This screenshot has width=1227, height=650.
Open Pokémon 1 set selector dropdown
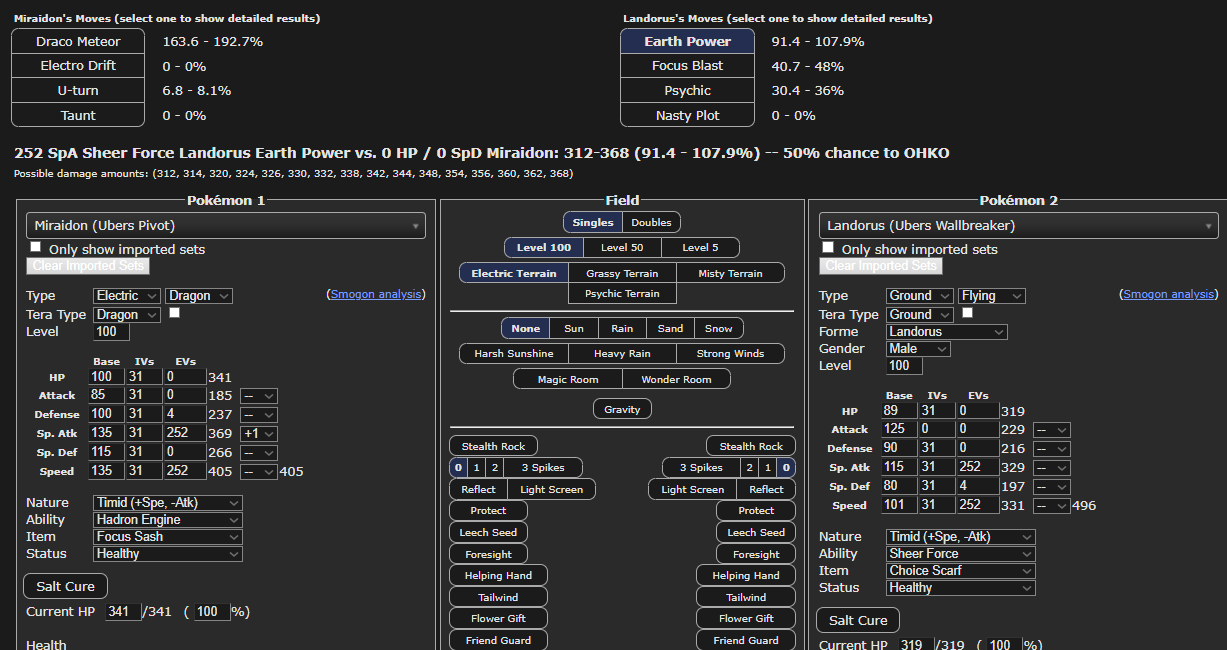(226, 226)
